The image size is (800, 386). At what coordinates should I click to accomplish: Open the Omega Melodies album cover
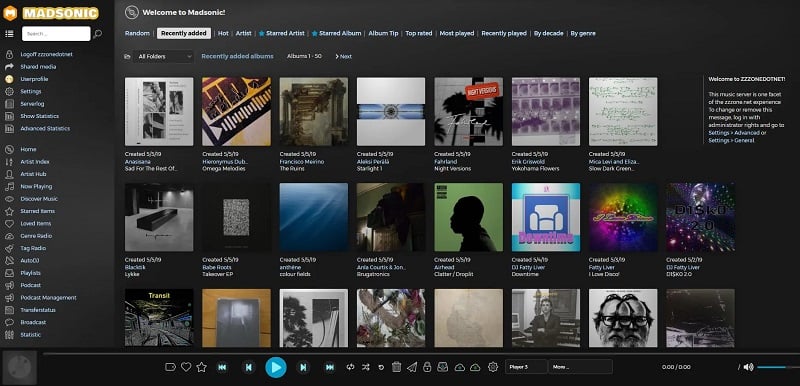(236, 112)
